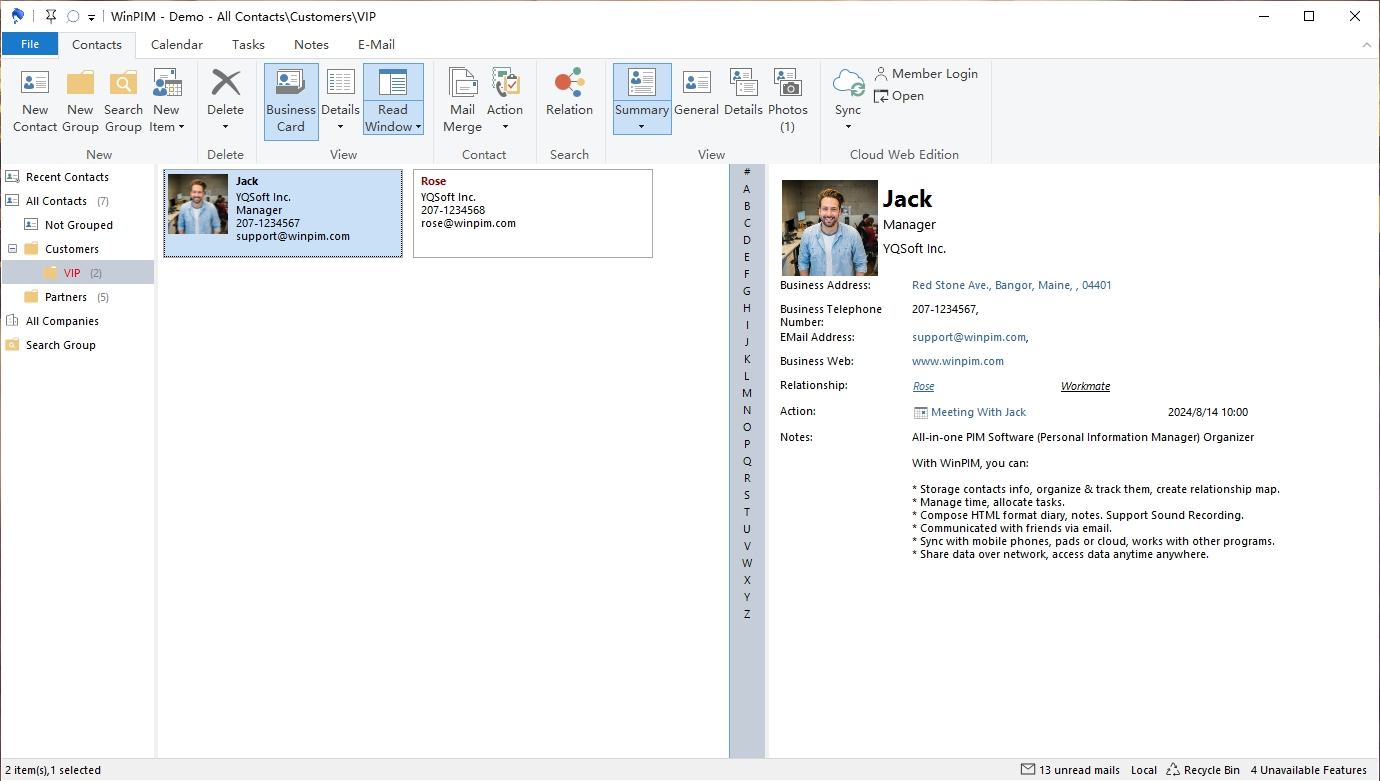
Task: Open the www.winpim.com web link
Action: 958,361
